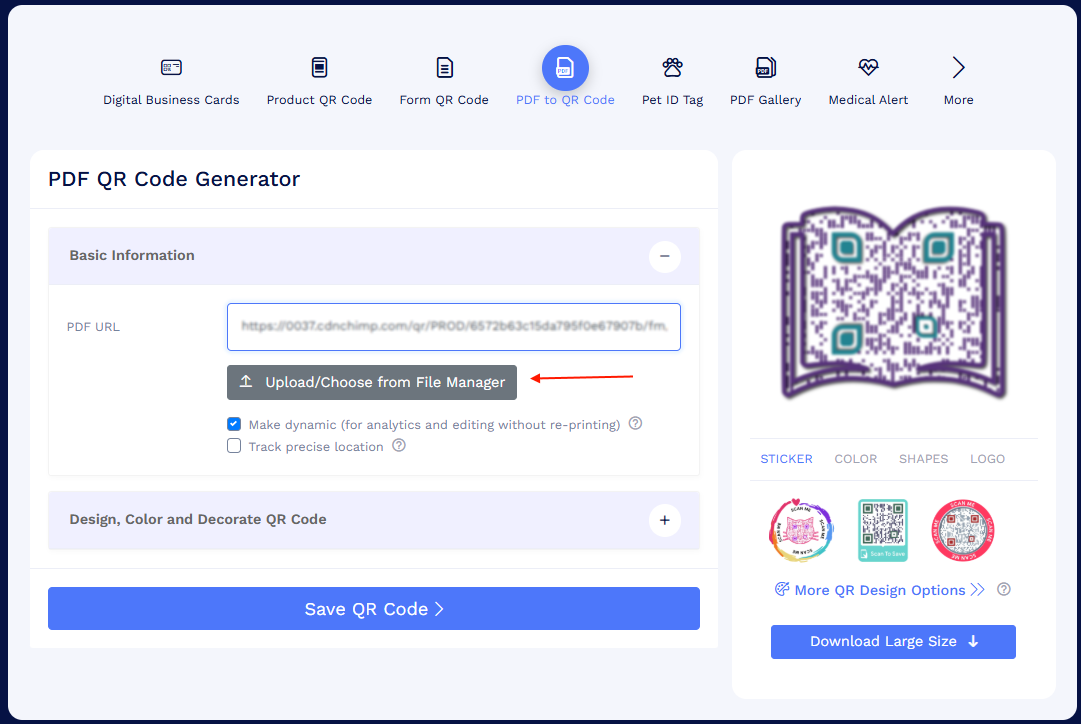Click the upload arrow icon on the file manager button
This screenshot has width=1081, height=724.
[245, 381]
